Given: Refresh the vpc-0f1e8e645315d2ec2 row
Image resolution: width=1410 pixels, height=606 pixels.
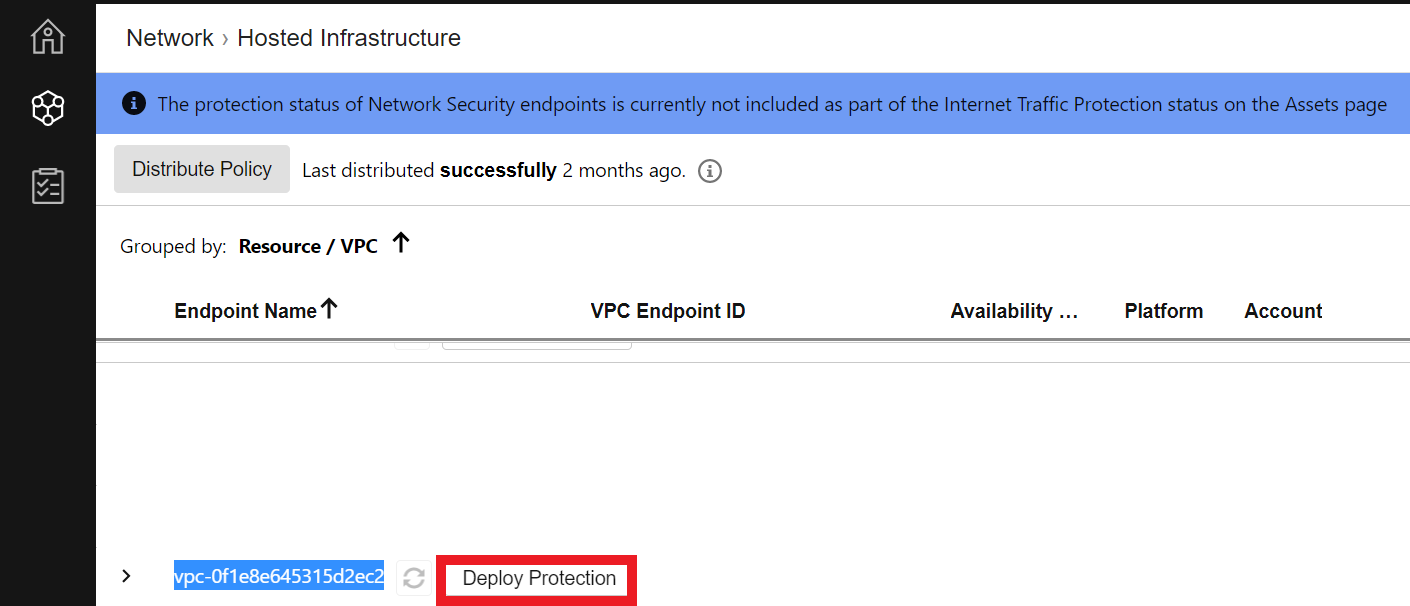Looking at the screenshot, I should coord(414,578).
